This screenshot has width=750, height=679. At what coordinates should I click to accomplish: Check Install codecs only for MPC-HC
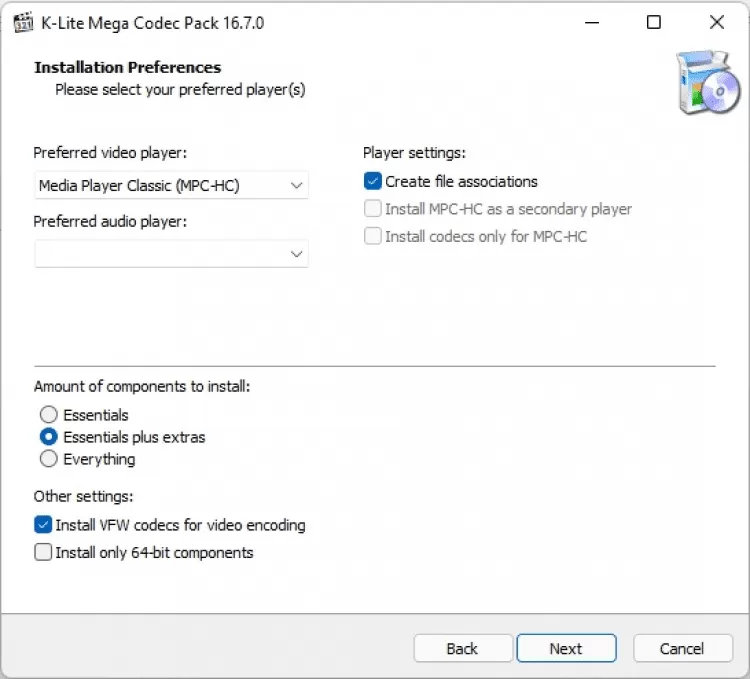[x=373, y=237]
